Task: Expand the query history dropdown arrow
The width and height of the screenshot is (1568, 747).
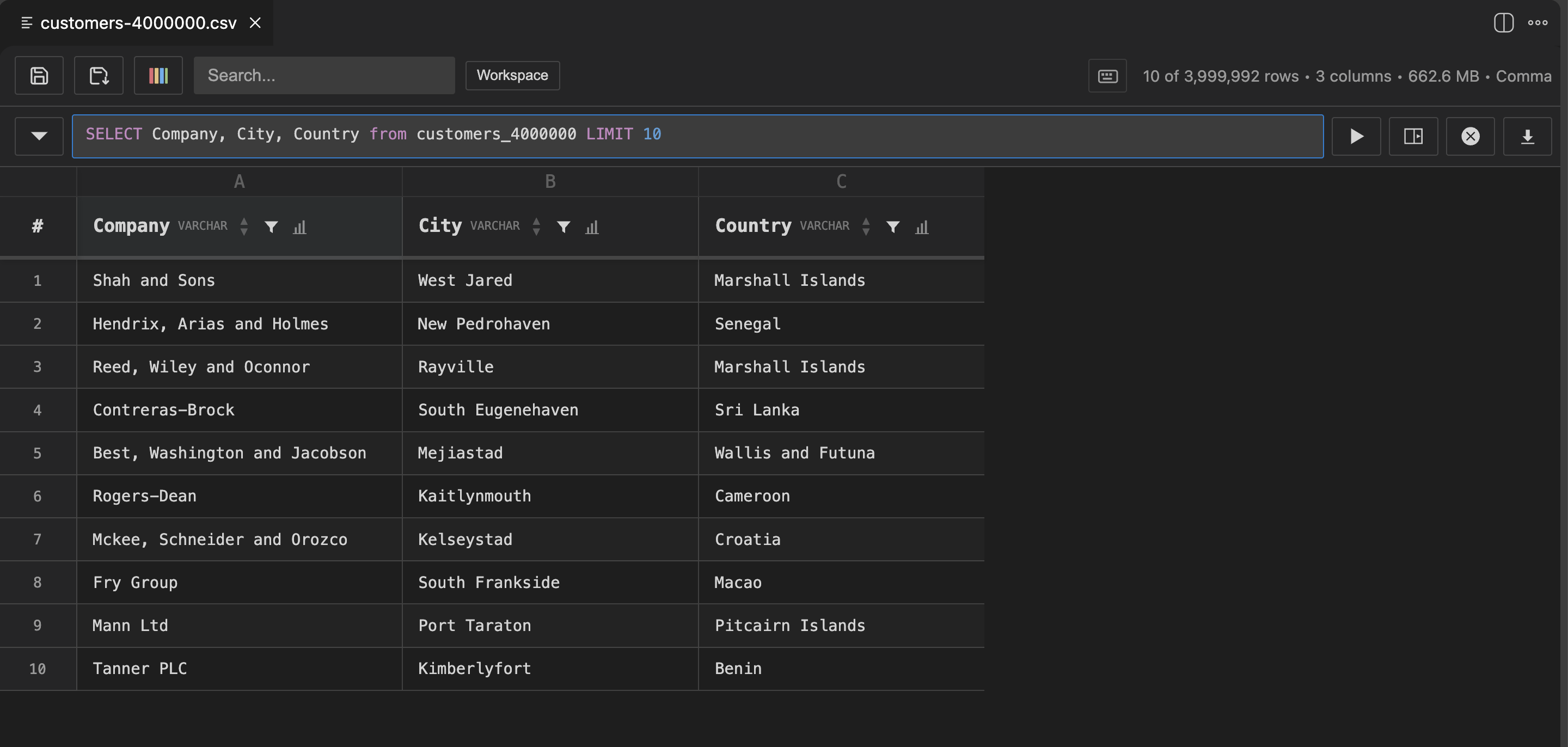Action: pos(39,136)
